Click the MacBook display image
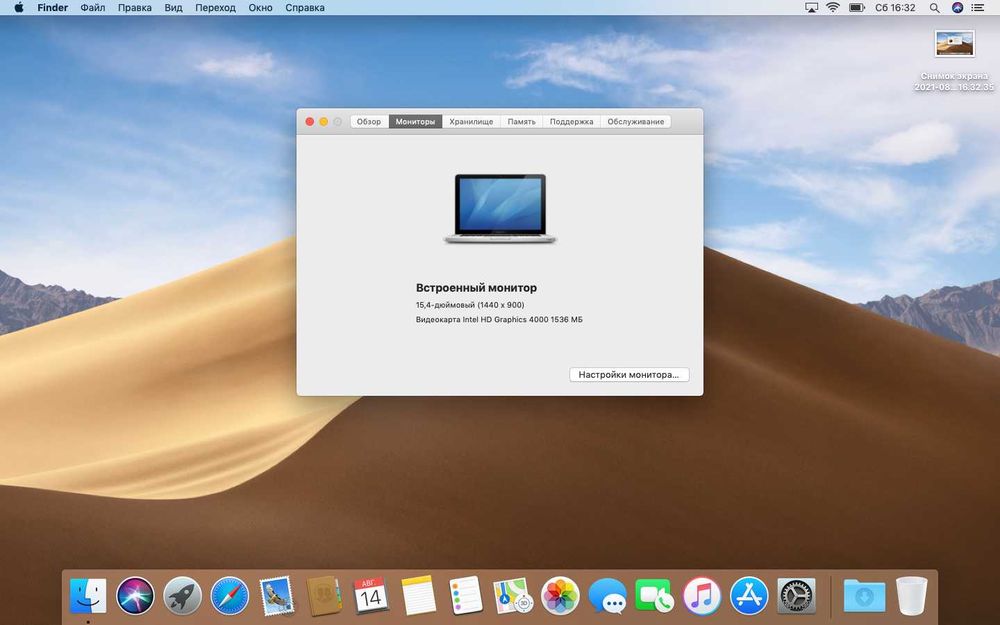The height and width of the screenshot is (625, 1000). pyautogui.click(x=500, y=208)
